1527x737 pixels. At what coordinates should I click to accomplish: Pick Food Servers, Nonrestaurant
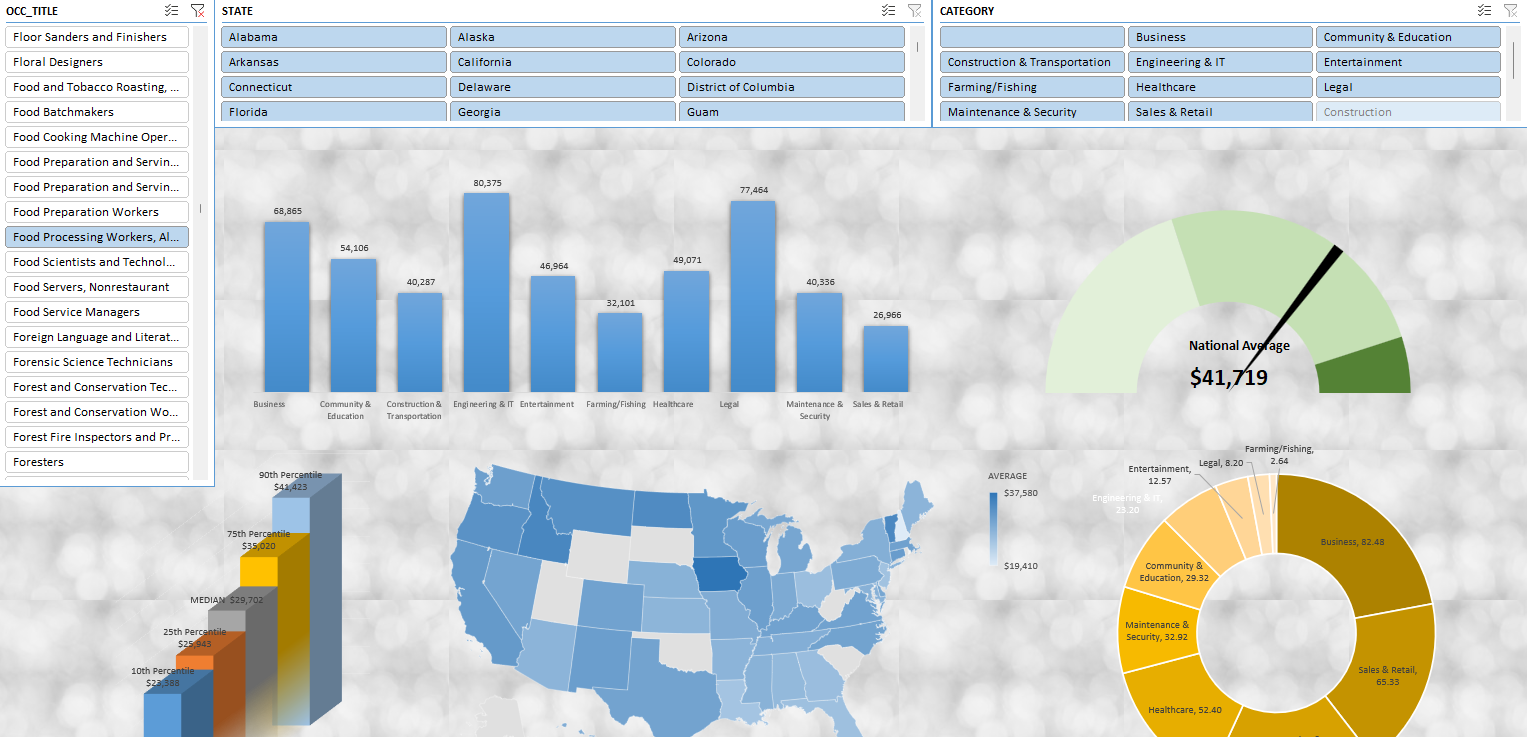point(97,287)
